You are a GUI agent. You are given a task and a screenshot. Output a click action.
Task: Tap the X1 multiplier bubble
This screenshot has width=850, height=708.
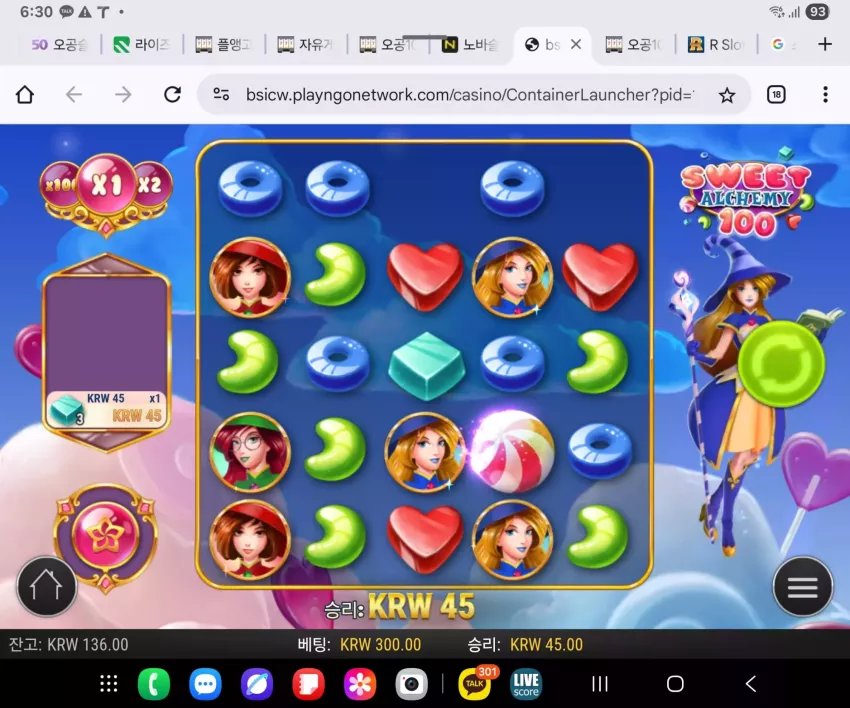point(106,185)
